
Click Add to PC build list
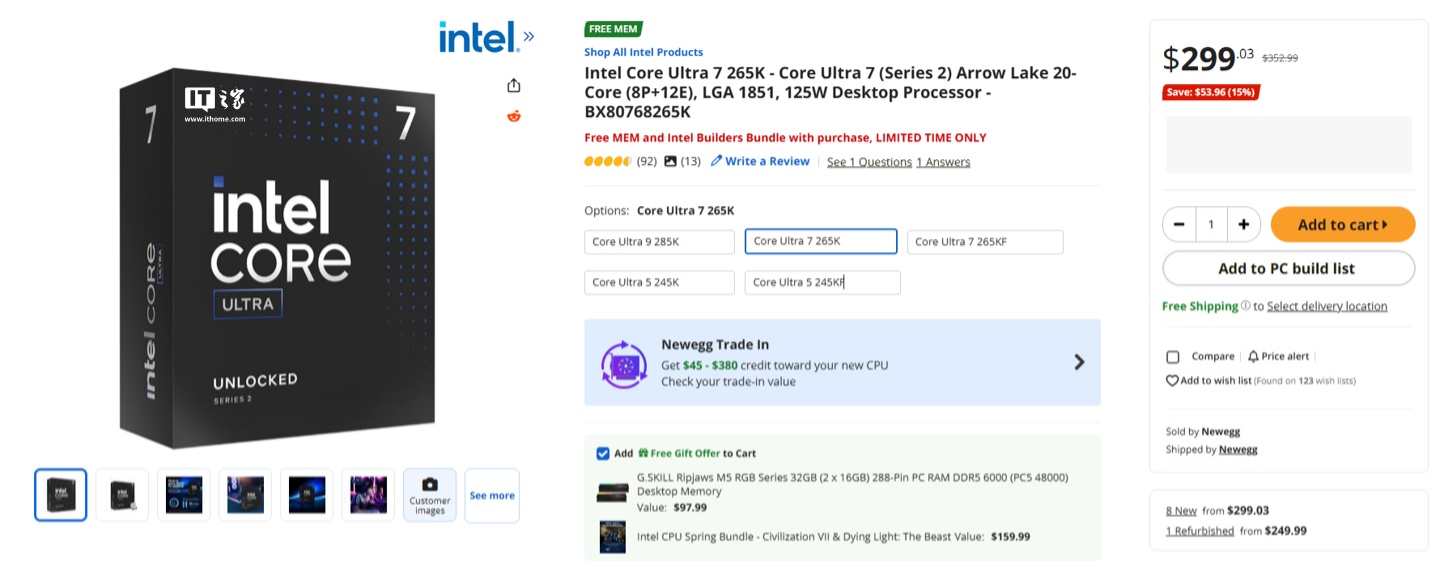[x=1288, y=268]
